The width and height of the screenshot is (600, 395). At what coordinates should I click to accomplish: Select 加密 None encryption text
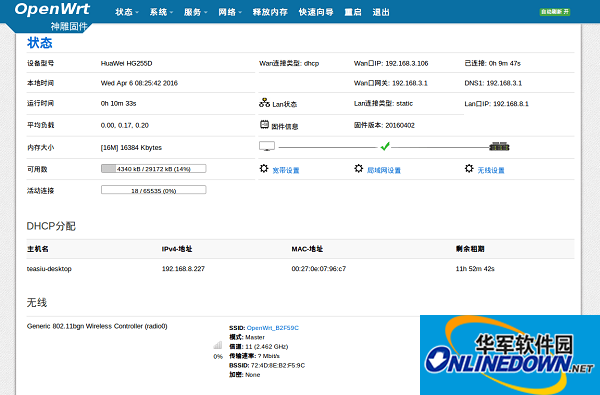tap(245, 375)
